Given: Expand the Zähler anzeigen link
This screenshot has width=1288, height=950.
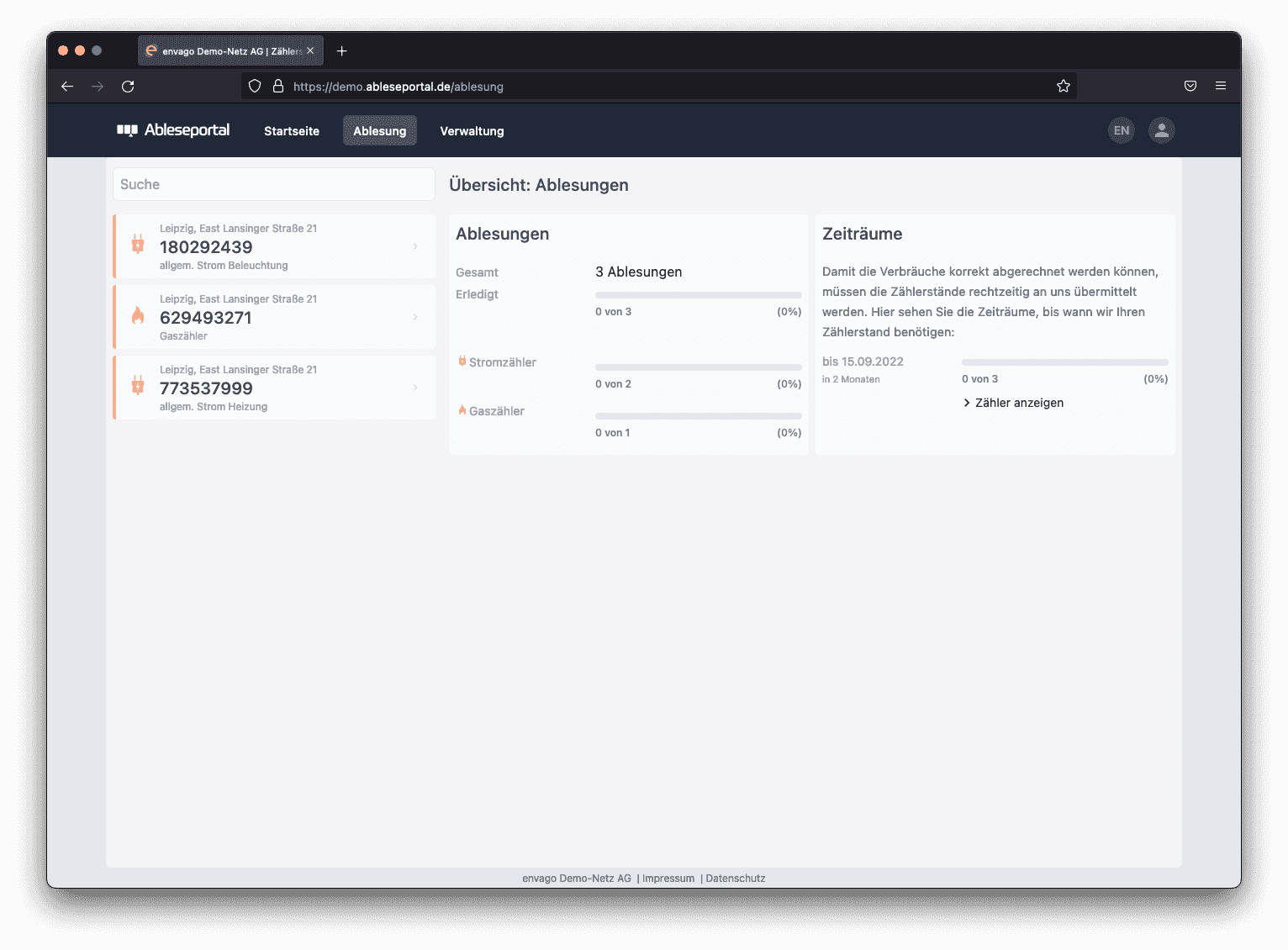Looking at the screenshot, I should click(1013, 403).
